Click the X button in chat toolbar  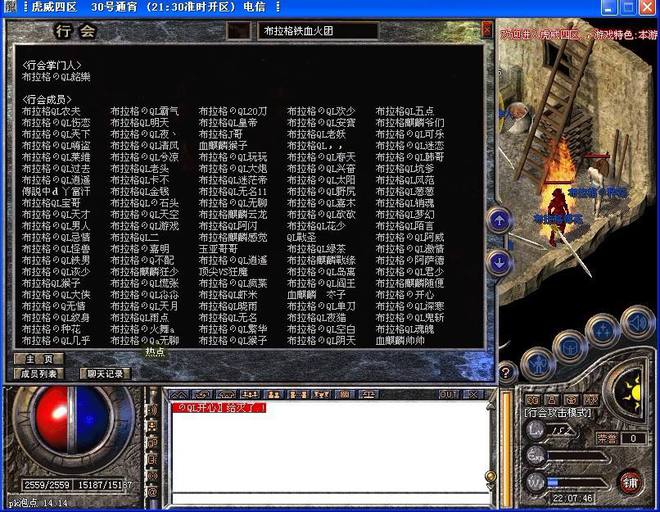pyautogui.click(x=473, y=395)
